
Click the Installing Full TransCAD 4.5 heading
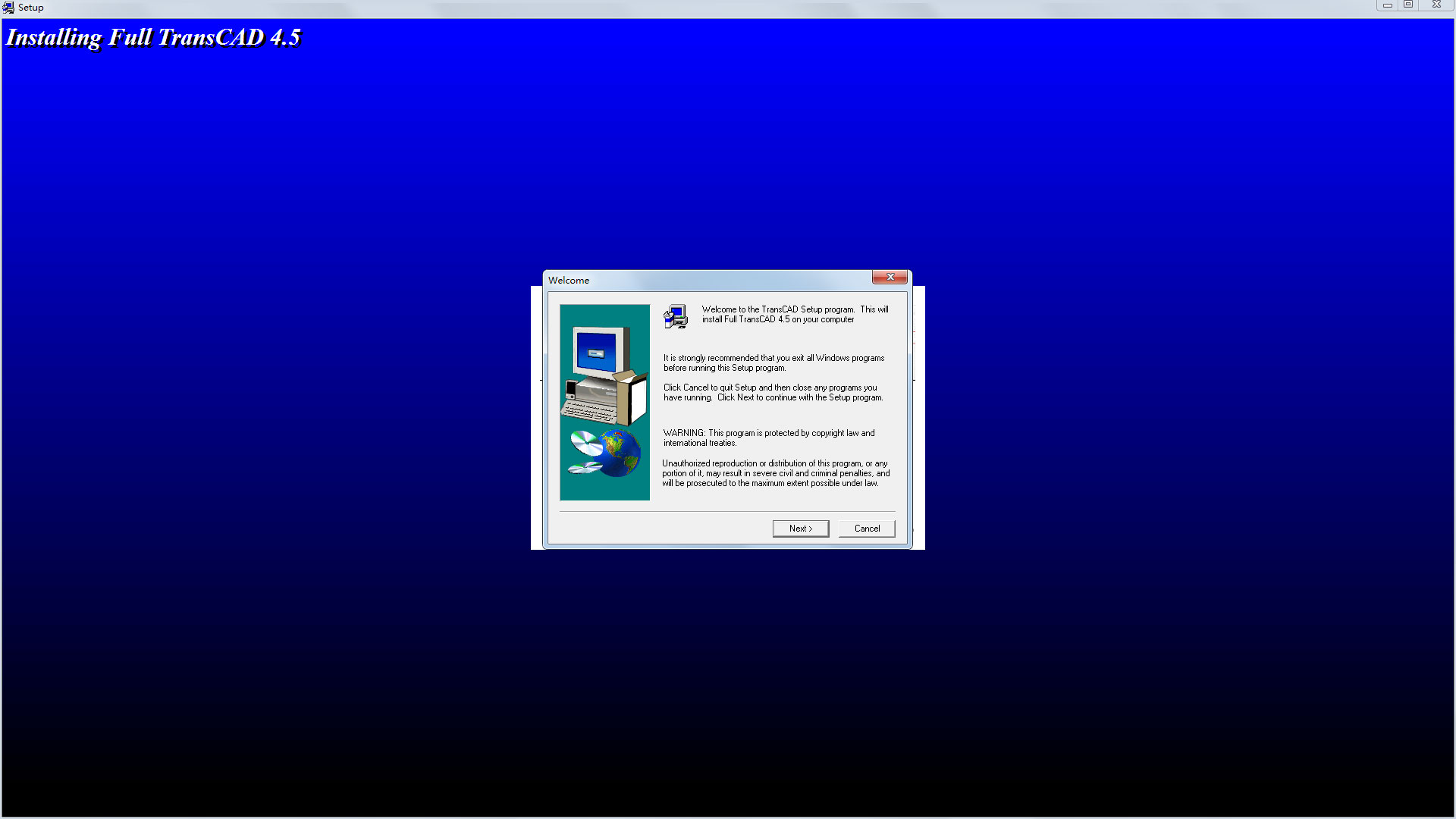point(154,37)
